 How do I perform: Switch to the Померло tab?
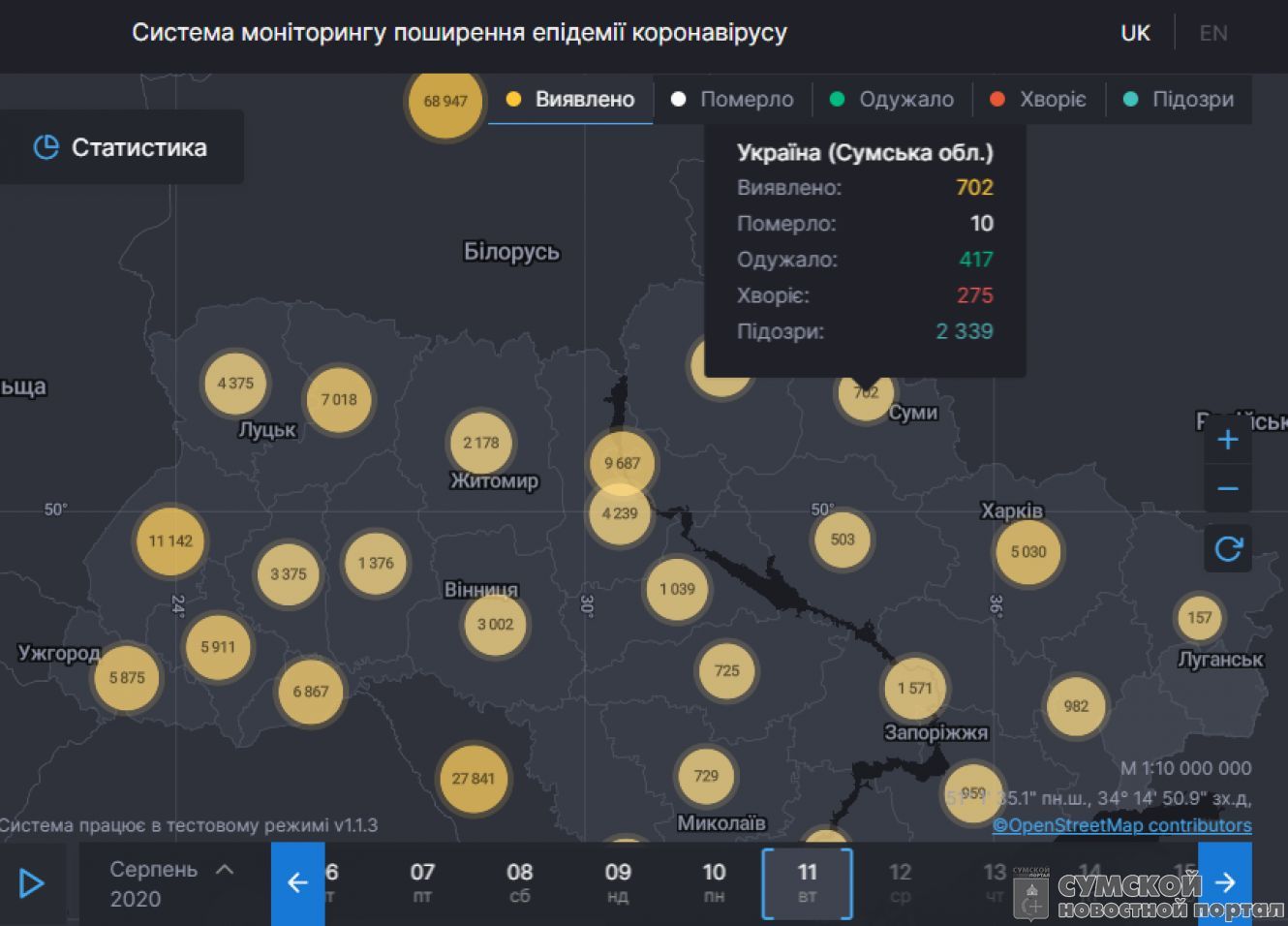[x=733, y=100]
